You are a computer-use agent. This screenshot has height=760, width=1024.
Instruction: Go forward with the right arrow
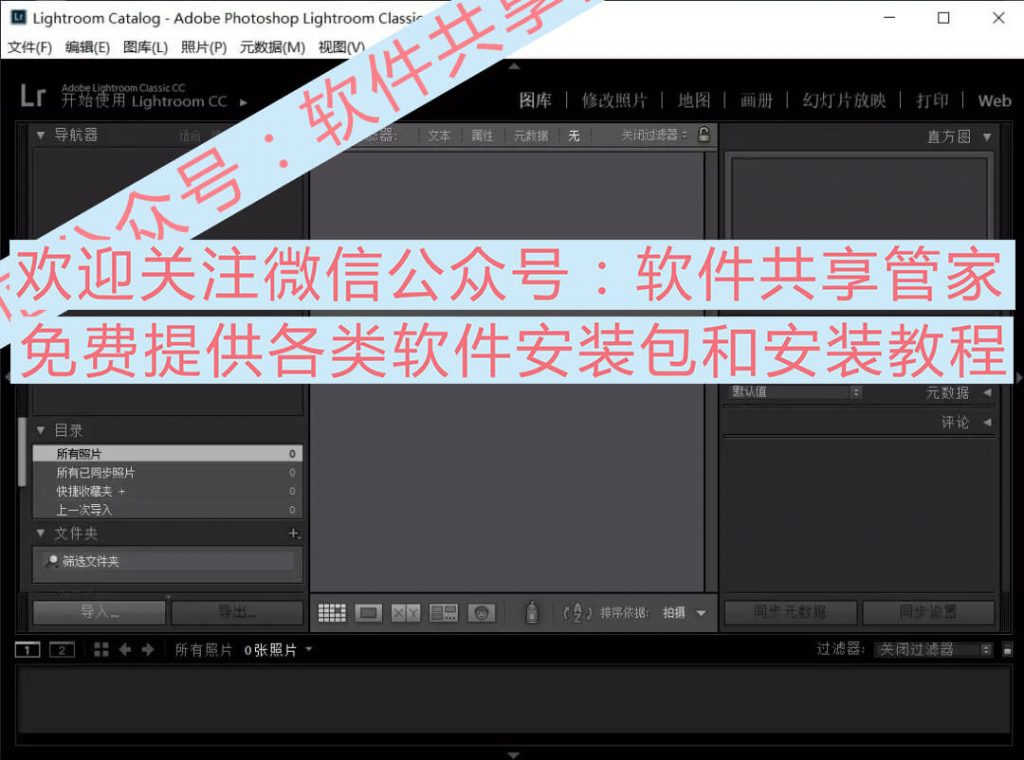point(148,650)
